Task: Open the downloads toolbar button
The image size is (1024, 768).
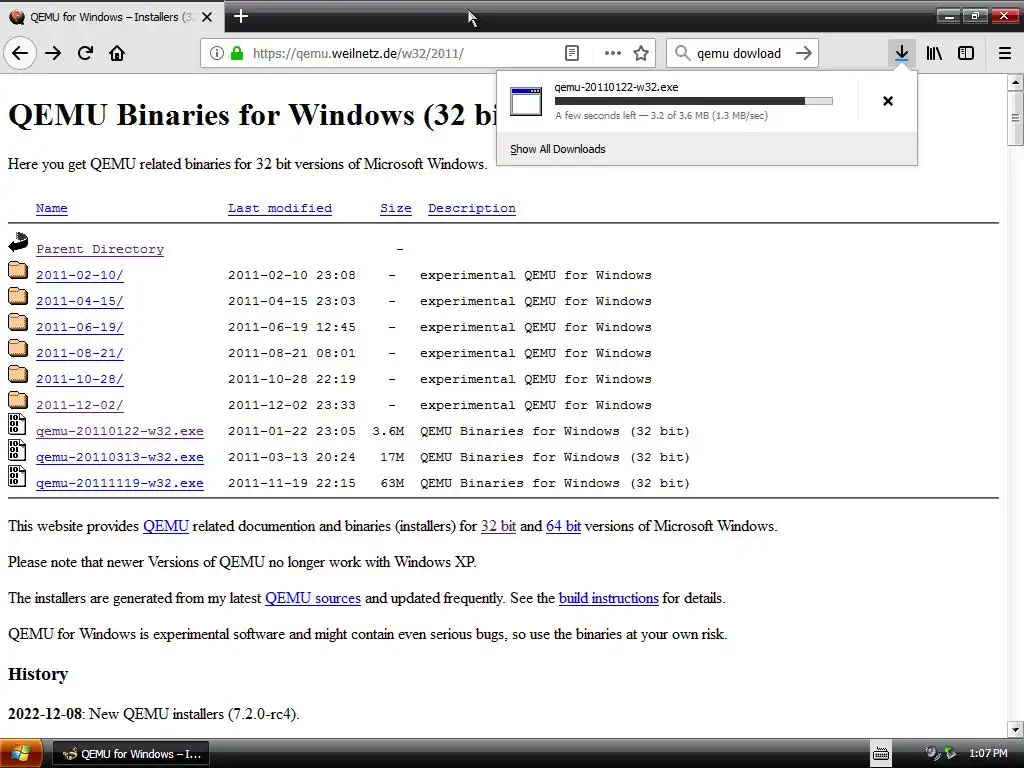Action: (x=901, y=53)
